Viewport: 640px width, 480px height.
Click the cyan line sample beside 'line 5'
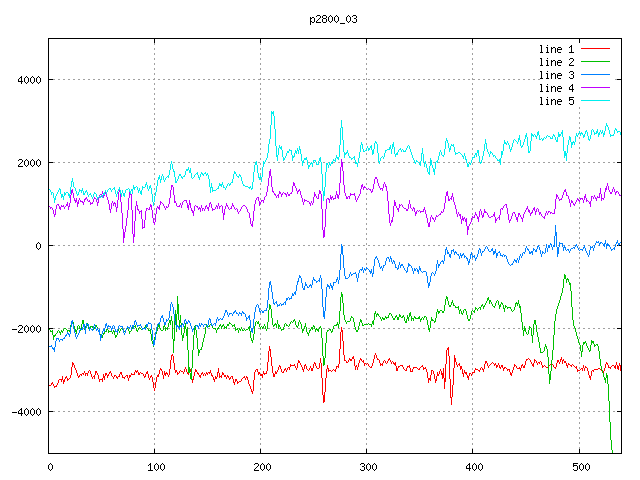595,101
